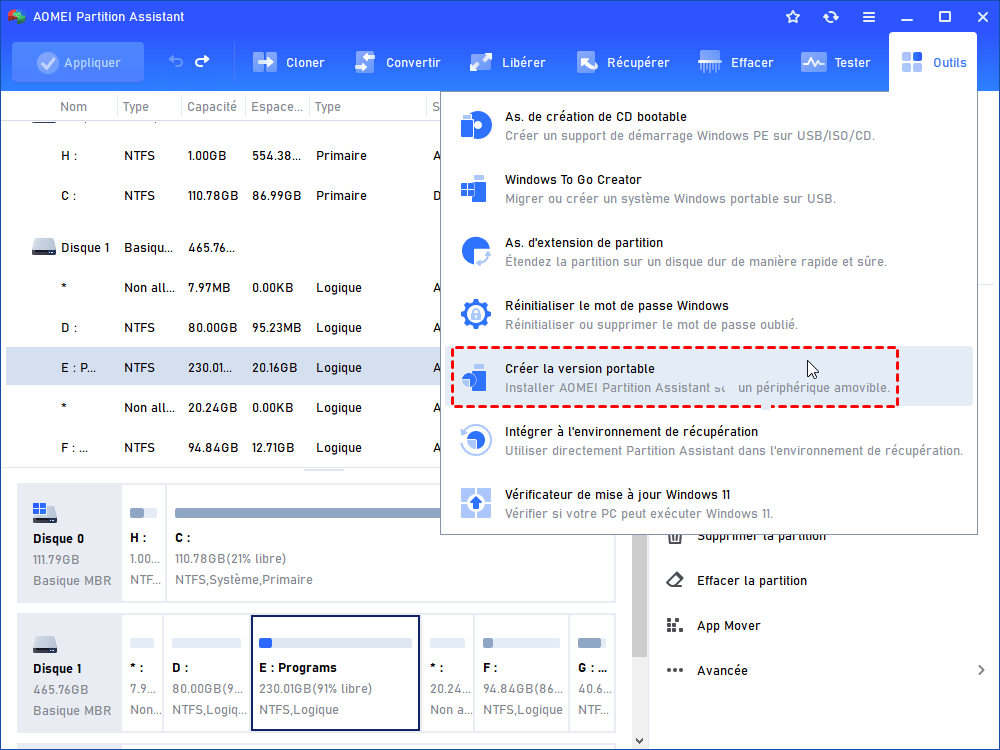Choose Réinitialiser le mot de passe Windows
This screenshot has height=750, width=1000.
click(x=709, y=314)
